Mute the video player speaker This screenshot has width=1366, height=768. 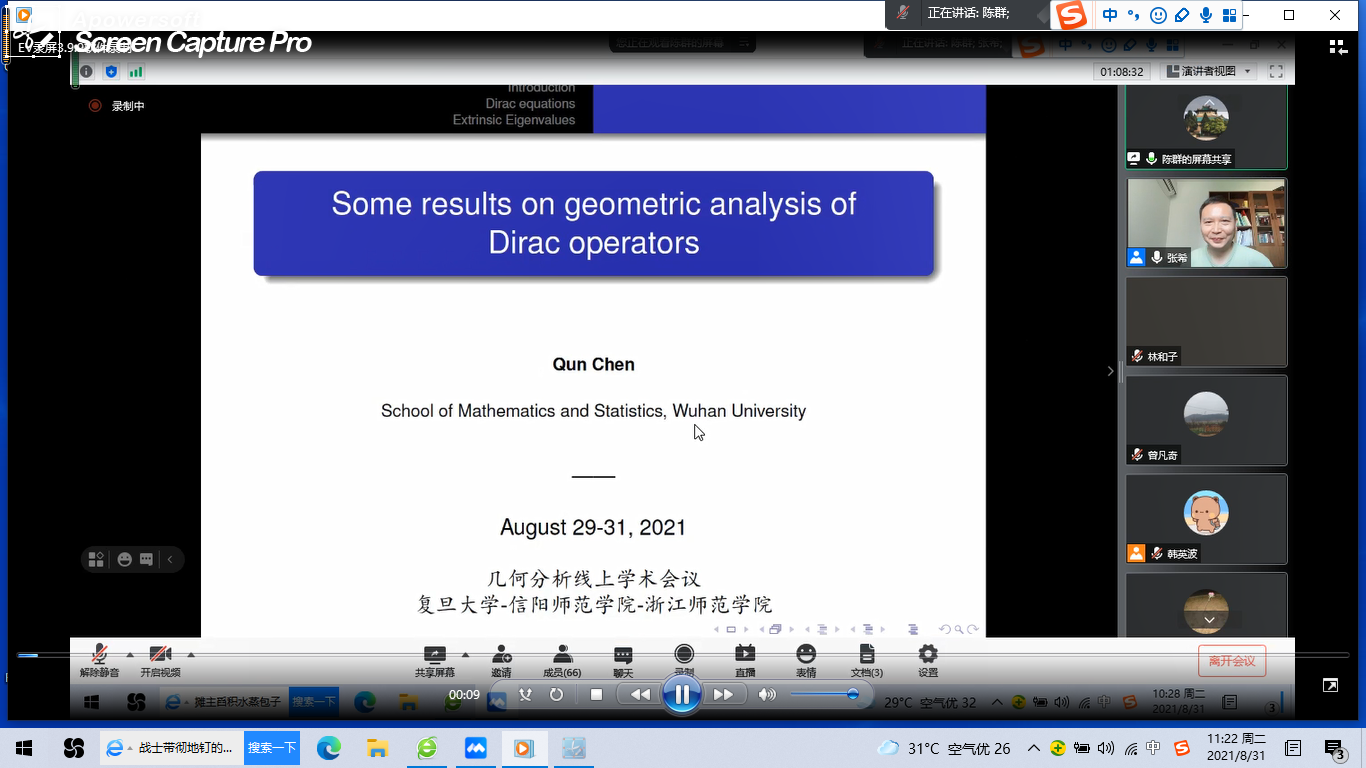[767, 695]
